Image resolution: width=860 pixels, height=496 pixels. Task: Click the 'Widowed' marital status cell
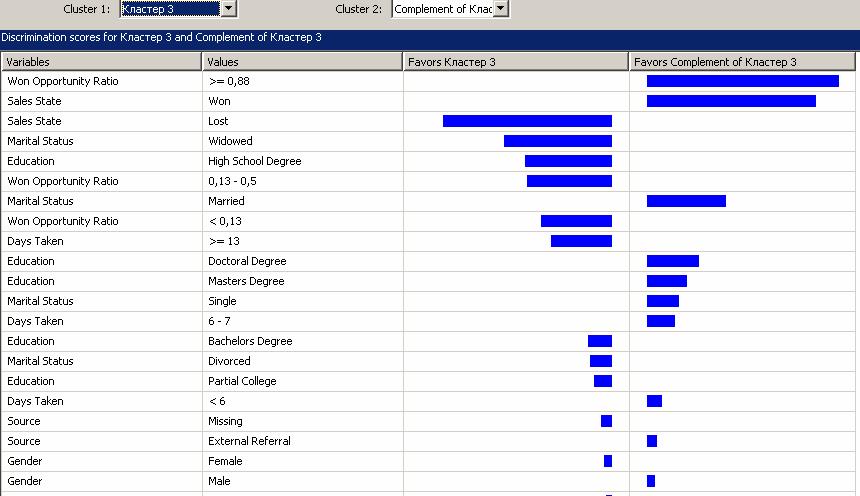click(x=303, y=141)
